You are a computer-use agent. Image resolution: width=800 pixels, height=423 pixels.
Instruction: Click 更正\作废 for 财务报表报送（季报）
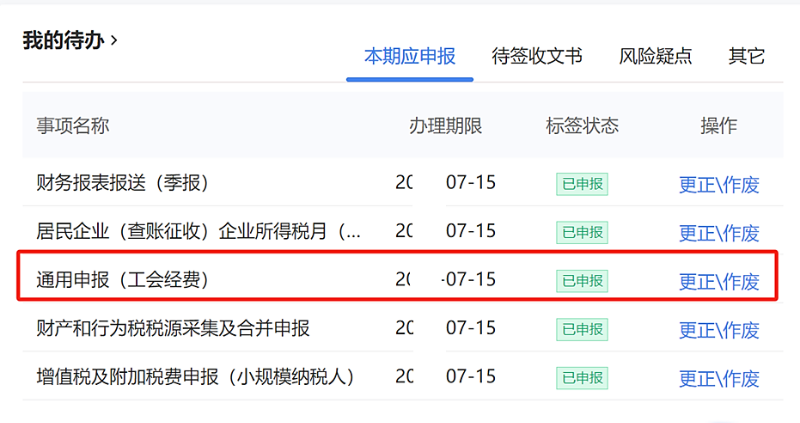click(719, 185)
